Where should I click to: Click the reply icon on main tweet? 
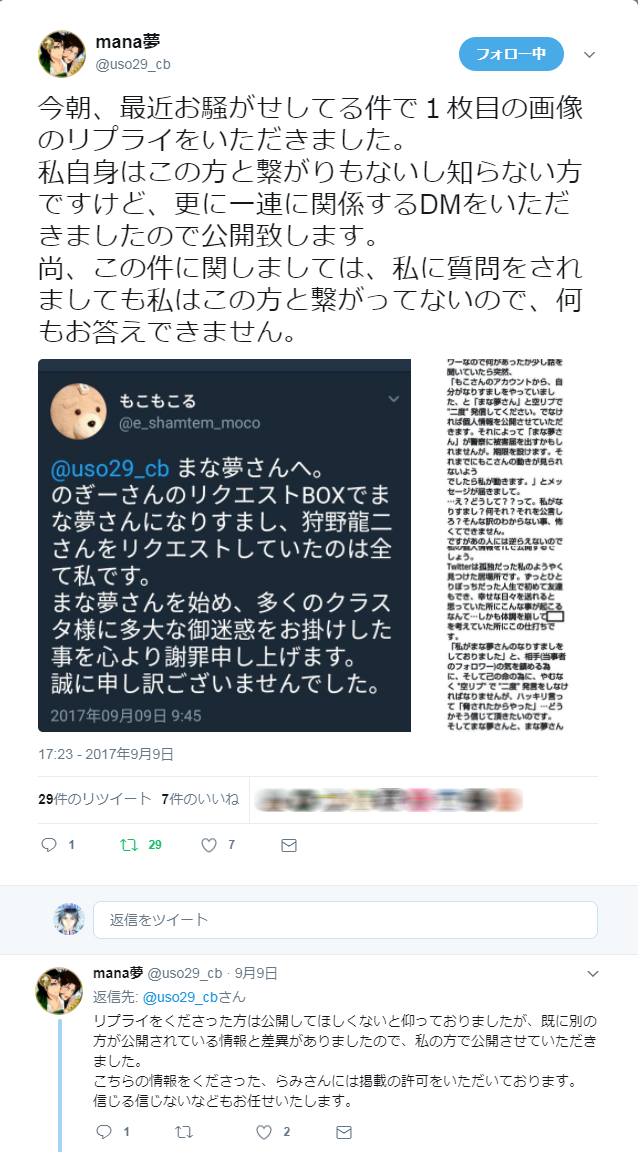49,845
